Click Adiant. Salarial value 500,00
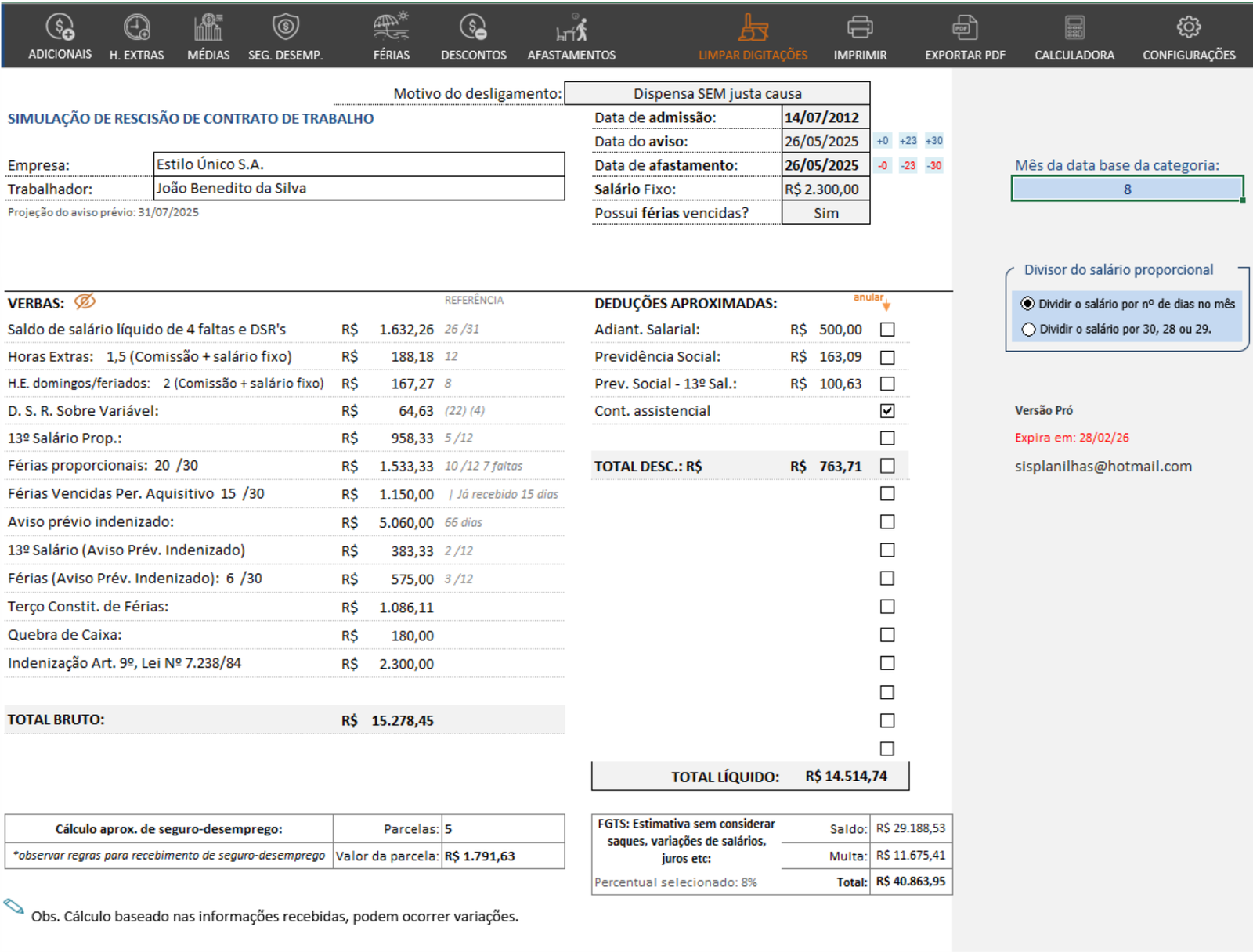This screenshot has height=952, width=1253. point(840,330)
